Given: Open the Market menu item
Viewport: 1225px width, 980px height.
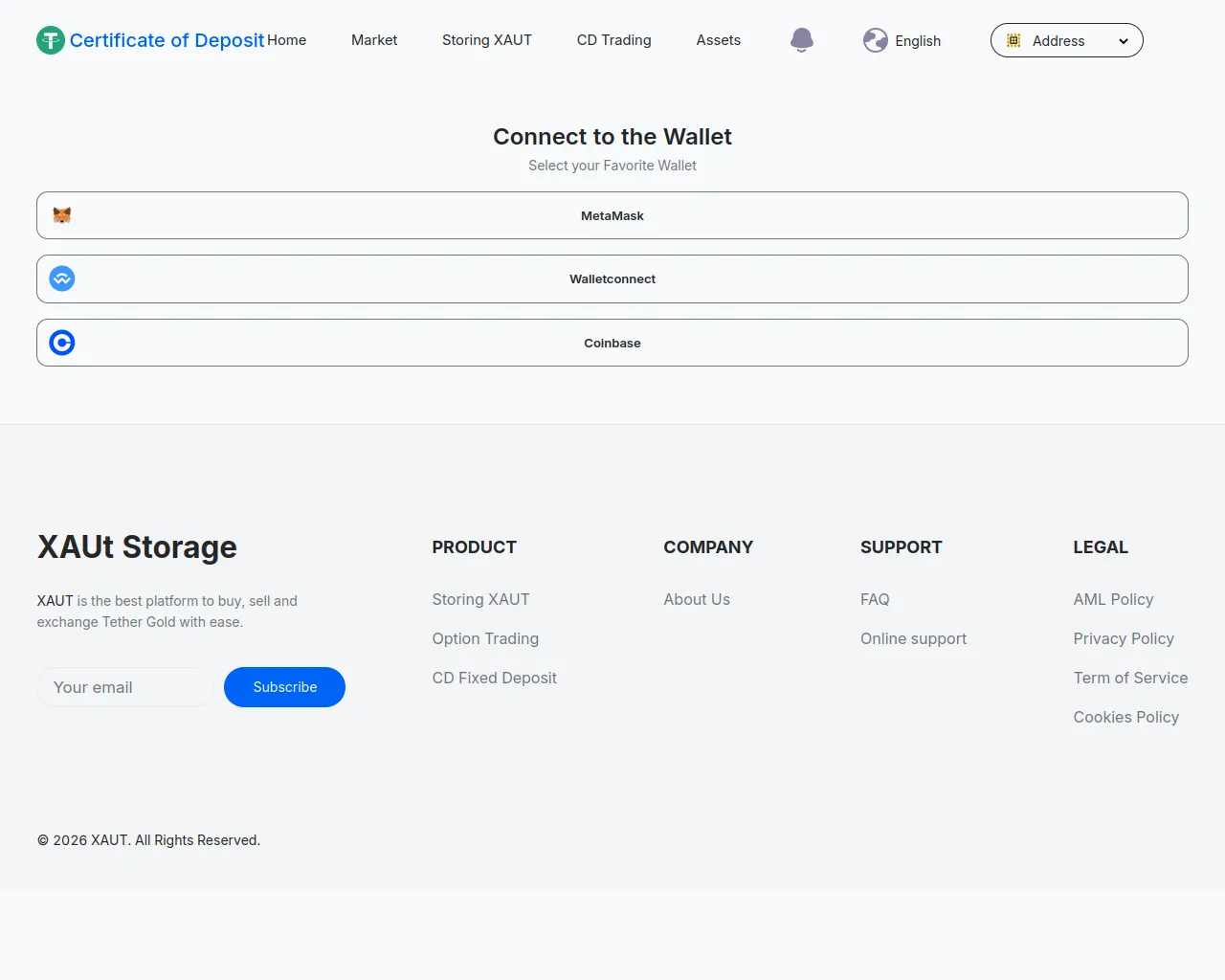Looking at the screenshot, I should tap(374, 40).
